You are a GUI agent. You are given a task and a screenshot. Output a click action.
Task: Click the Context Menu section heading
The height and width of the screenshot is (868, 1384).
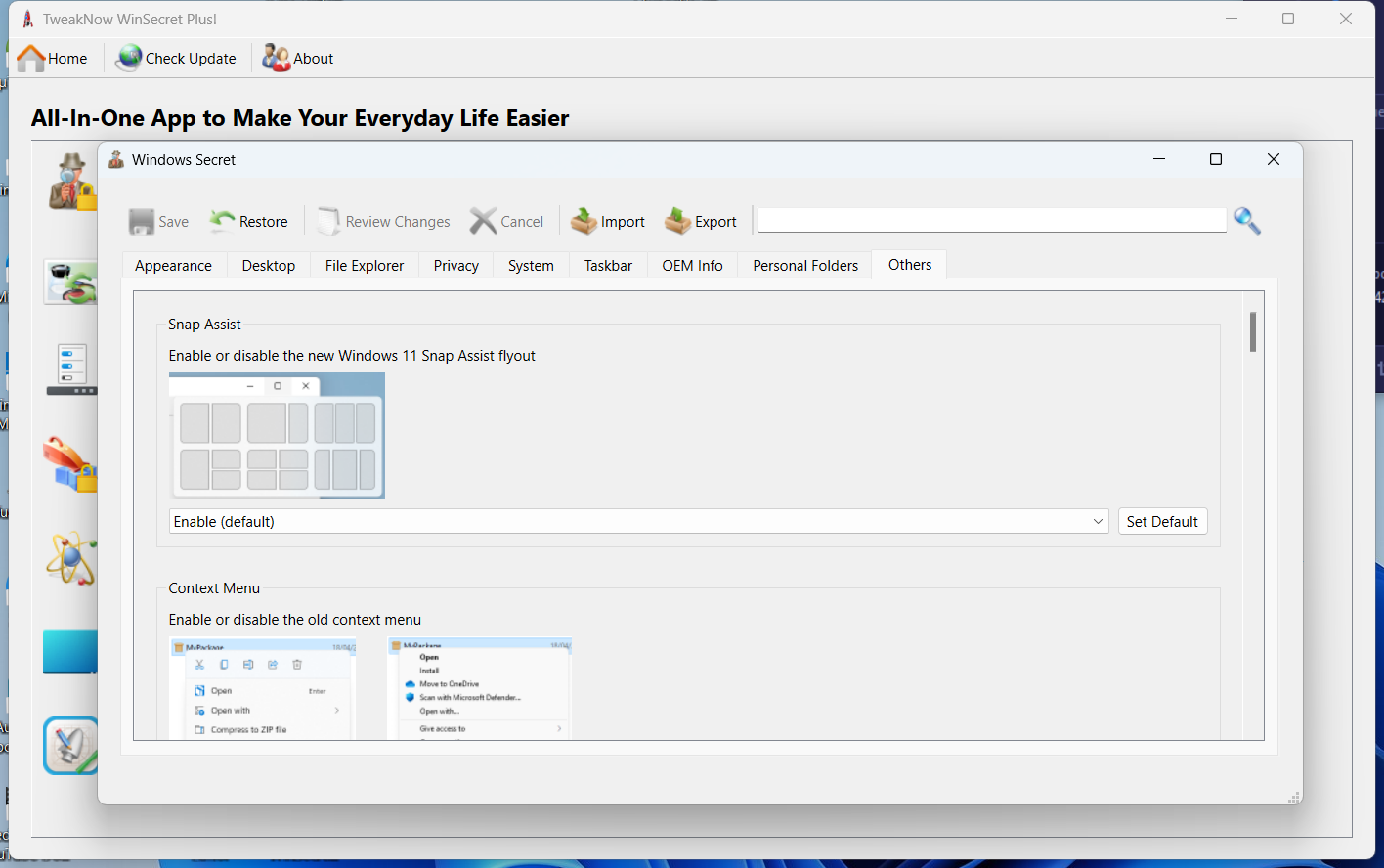point(214,588)
